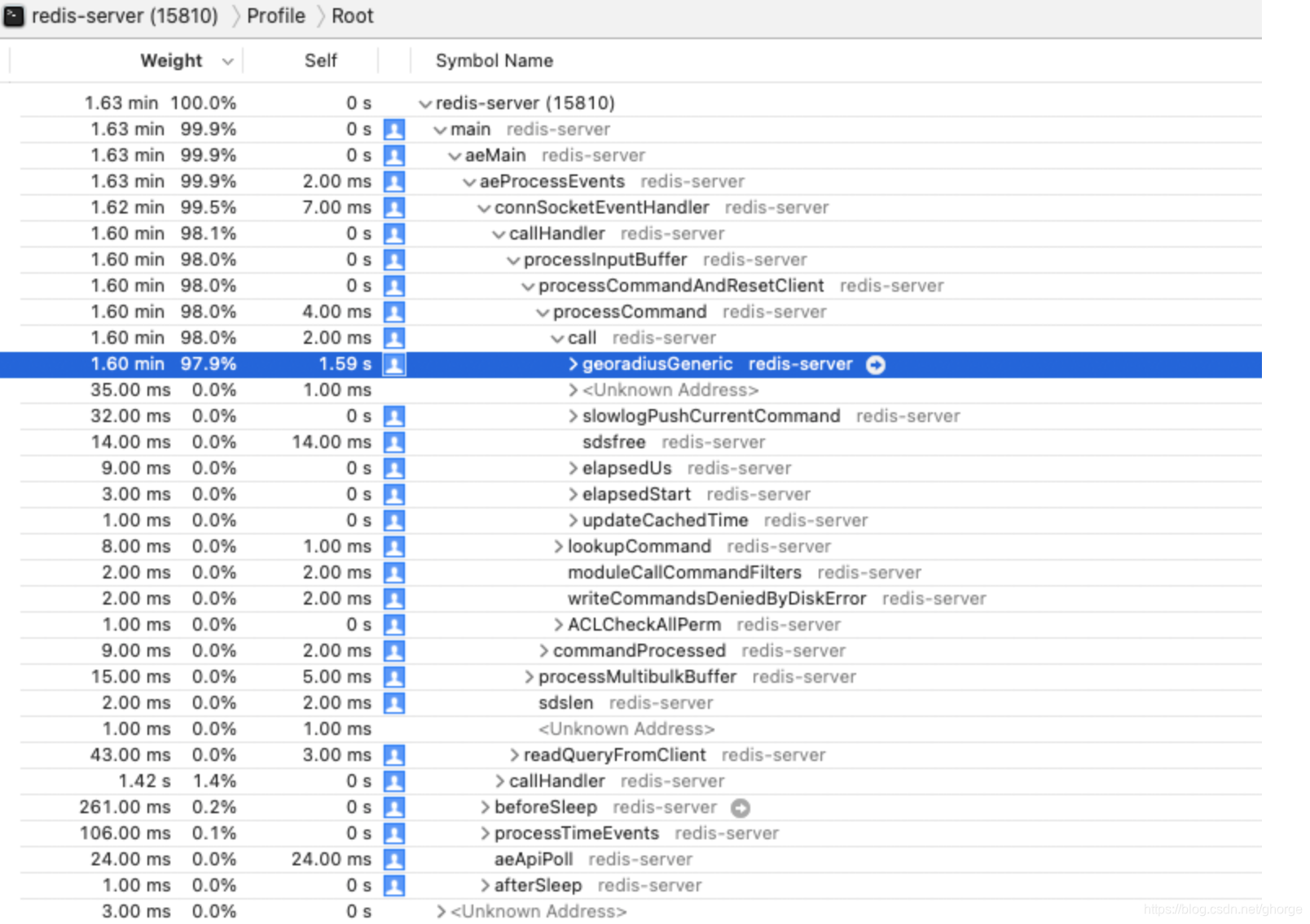Viewport: 1310px width, 924px height.
Task: Expand the collapsed callHandler node at 1.4%
Action: [499, 781]
